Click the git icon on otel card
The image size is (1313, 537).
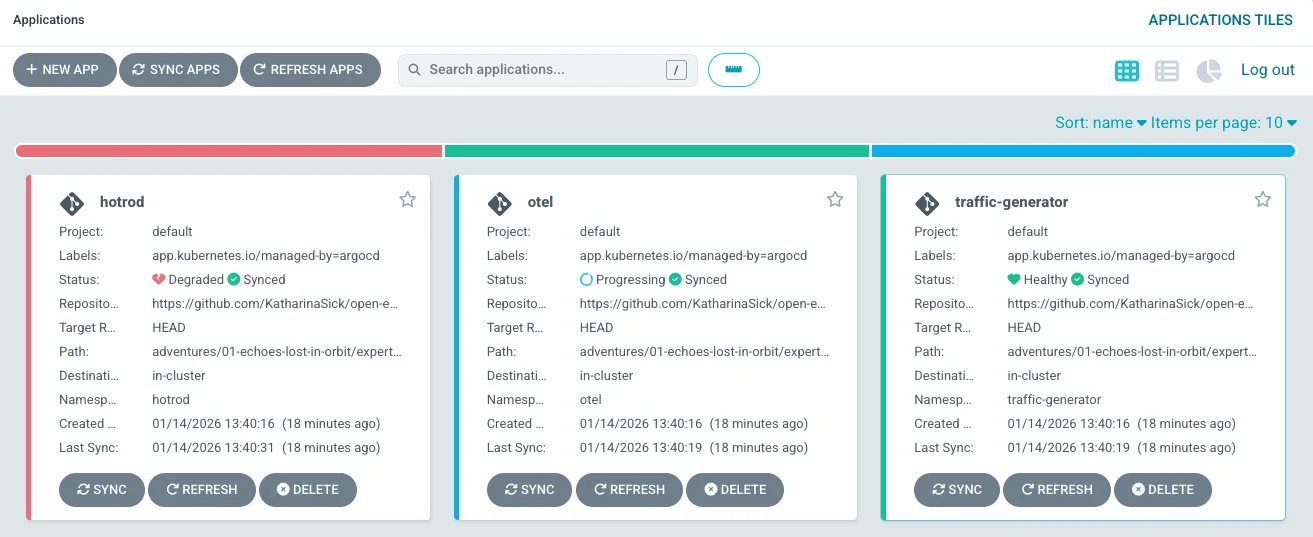(x=500, y=203)
